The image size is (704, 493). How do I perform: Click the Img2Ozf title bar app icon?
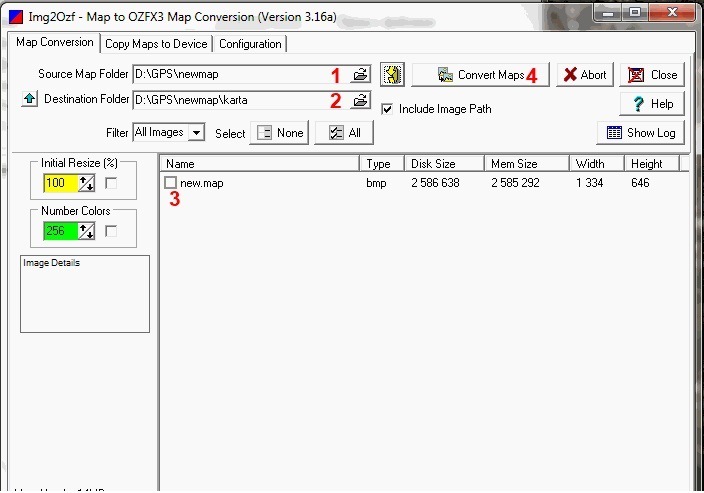coord(16,18)
